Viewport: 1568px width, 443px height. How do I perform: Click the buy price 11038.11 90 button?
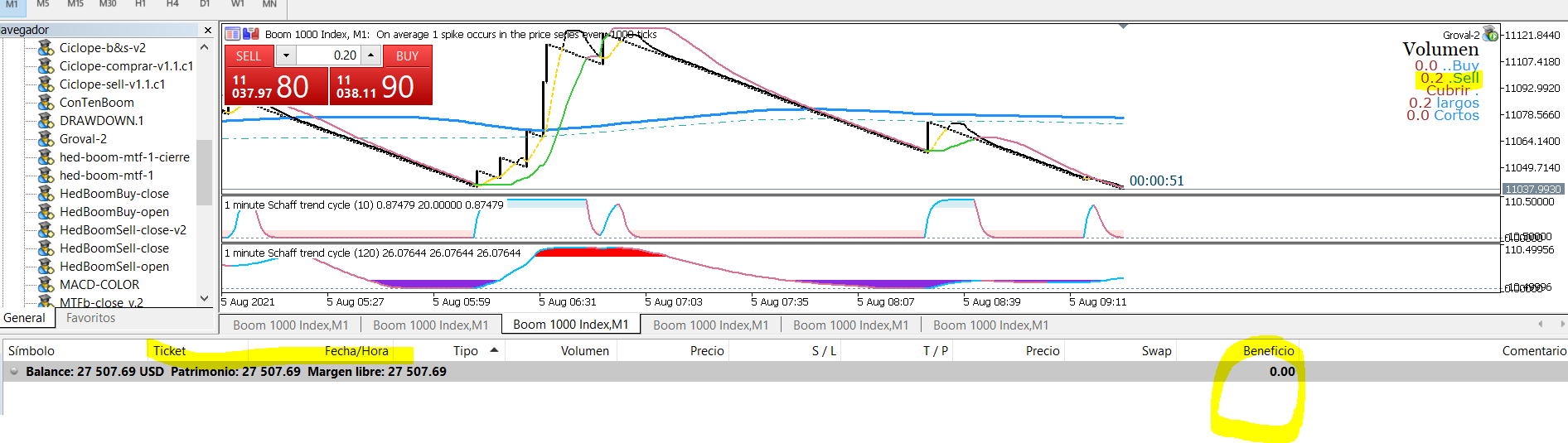click(x=381, y=86)
